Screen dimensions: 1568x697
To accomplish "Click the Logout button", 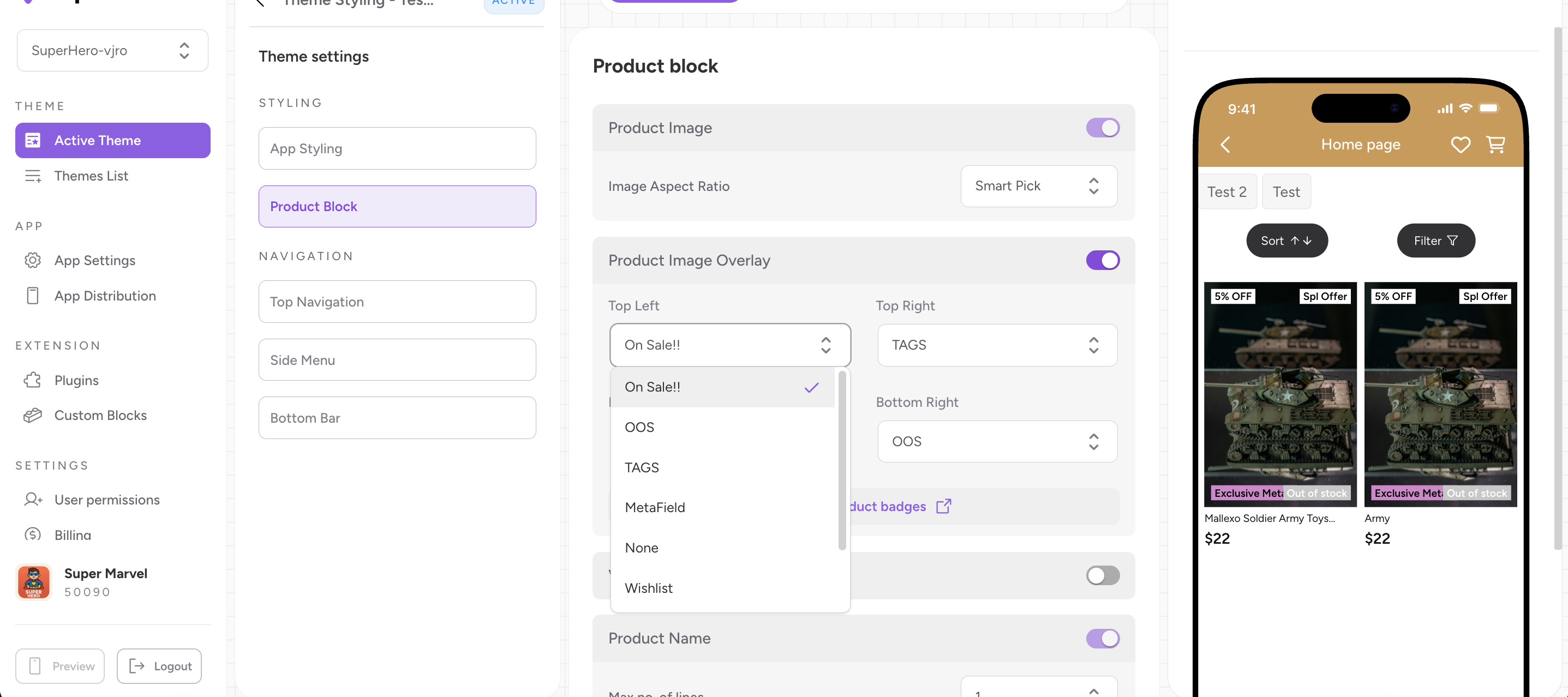I will [159, 666].
